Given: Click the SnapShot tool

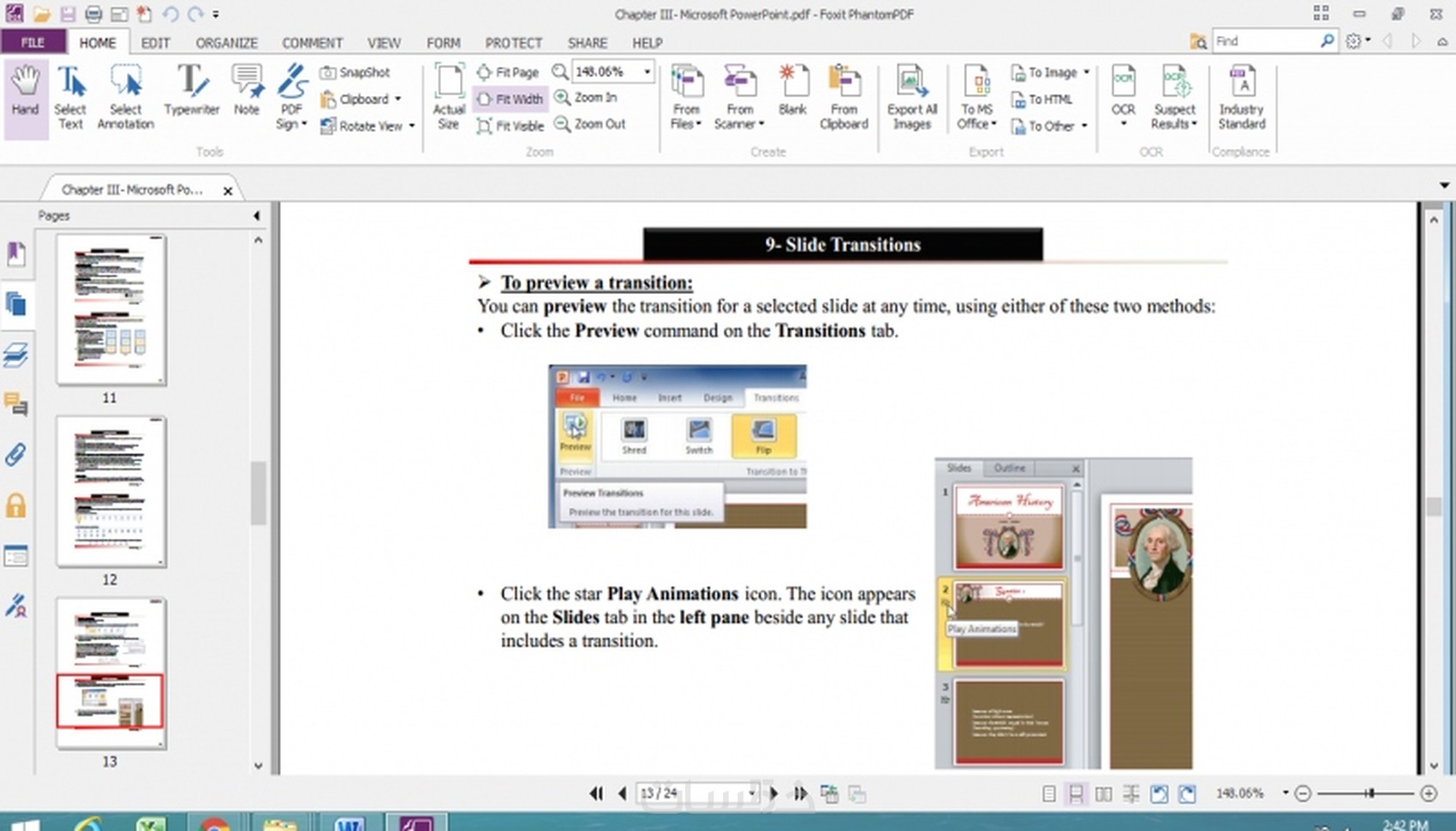Looking at the screenshot, I should pyautogui.click(x=355, y=73).
